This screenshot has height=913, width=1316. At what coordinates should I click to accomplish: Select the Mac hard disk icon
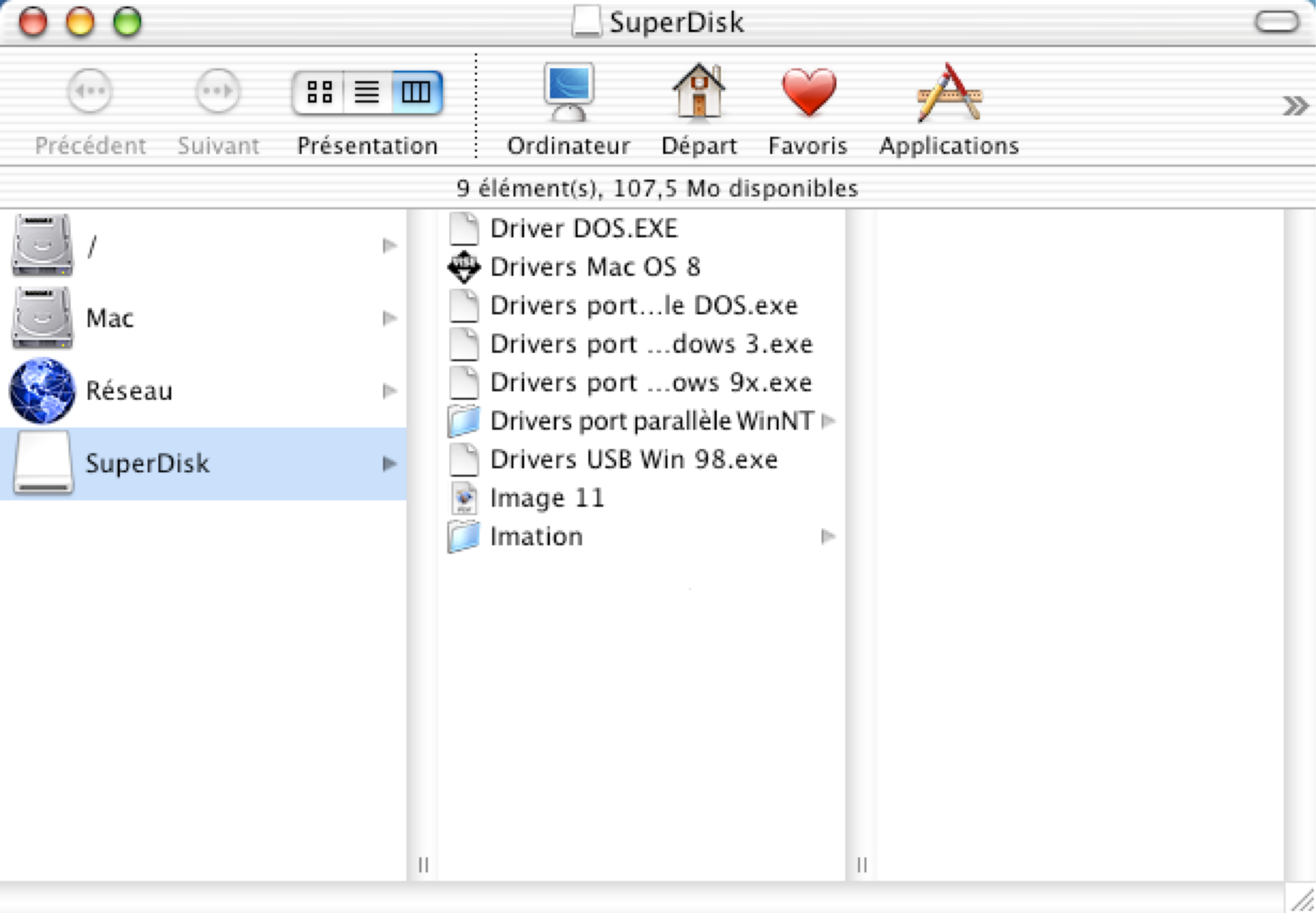42,318
